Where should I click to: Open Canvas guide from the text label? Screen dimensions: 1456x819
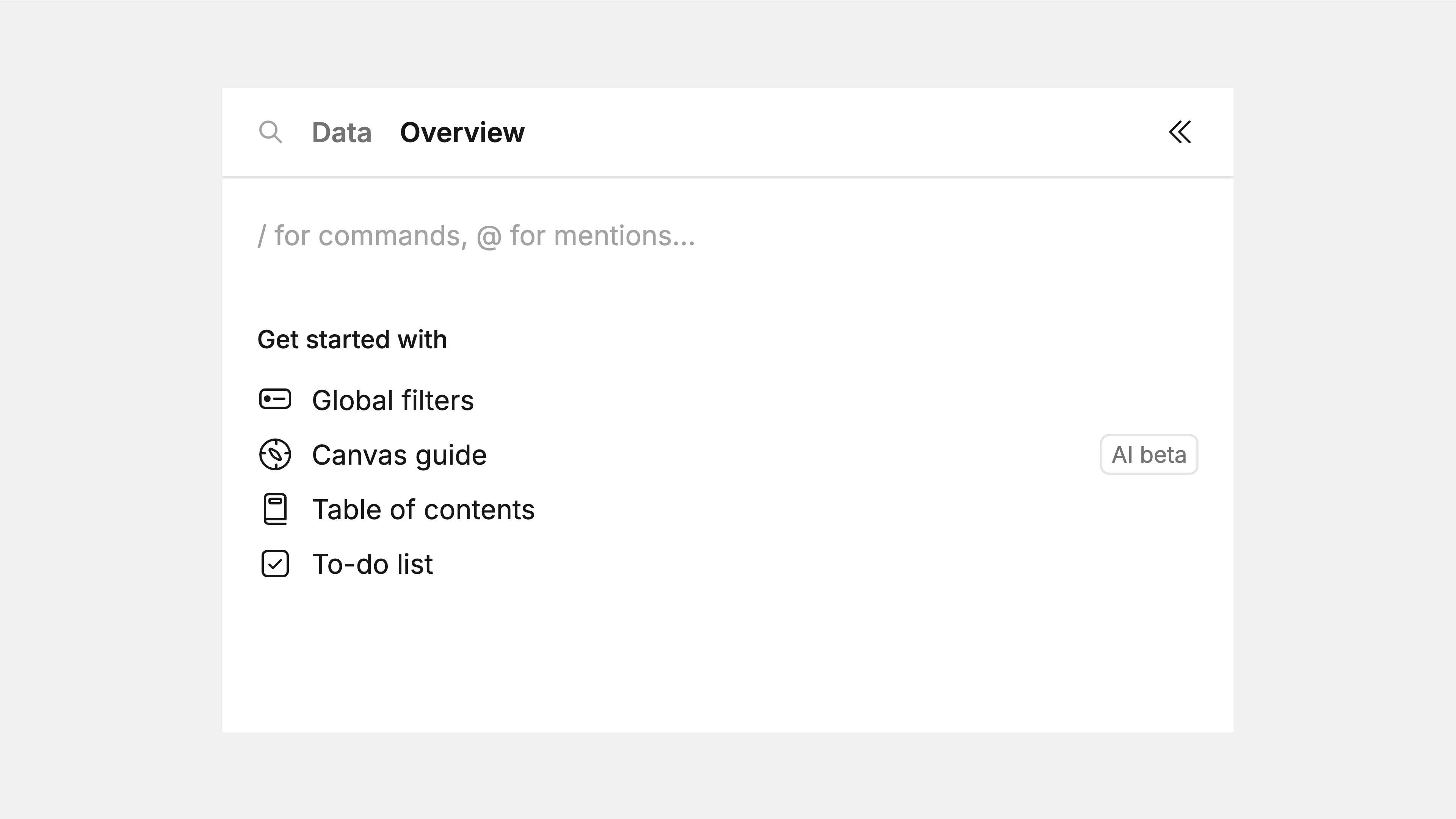click(399, 455)
